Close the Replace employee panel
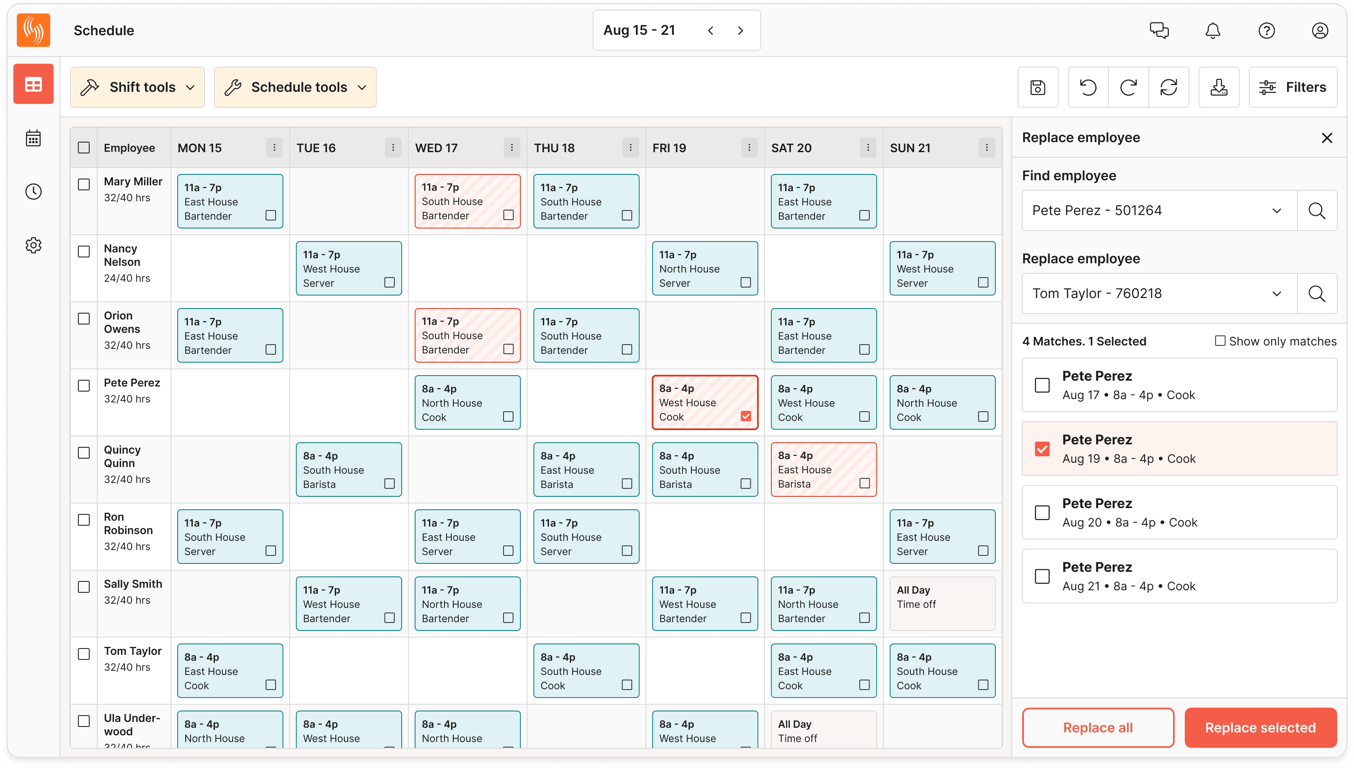This screenshot has width=1354, height=768. 1327,138
